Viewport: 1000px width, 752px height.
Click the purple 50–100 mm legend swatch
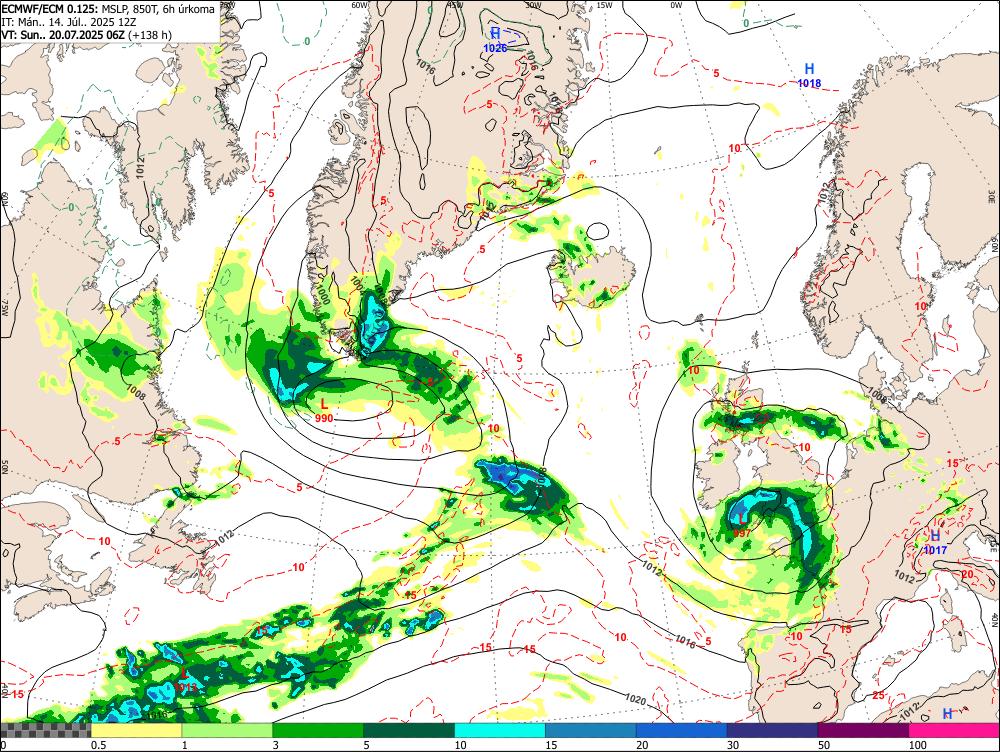864,730
